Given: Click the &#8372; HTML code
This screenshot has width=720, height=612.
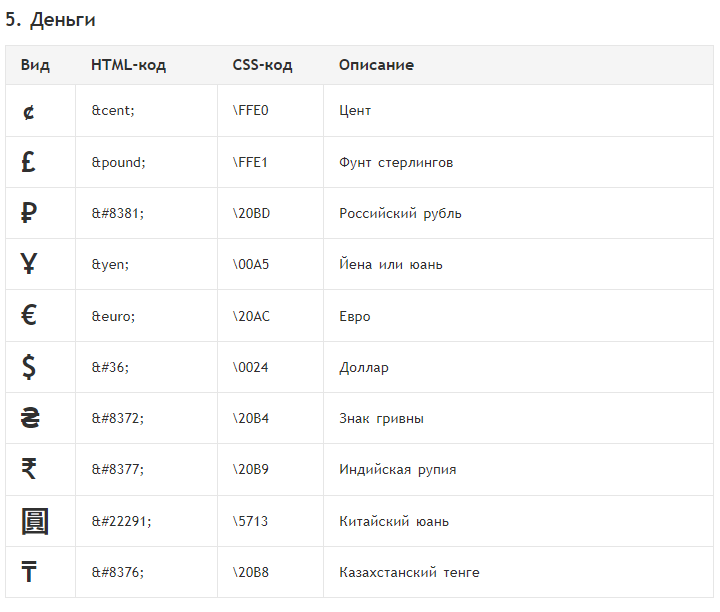Looking at the screenshot, I should [x=118, y=418].
